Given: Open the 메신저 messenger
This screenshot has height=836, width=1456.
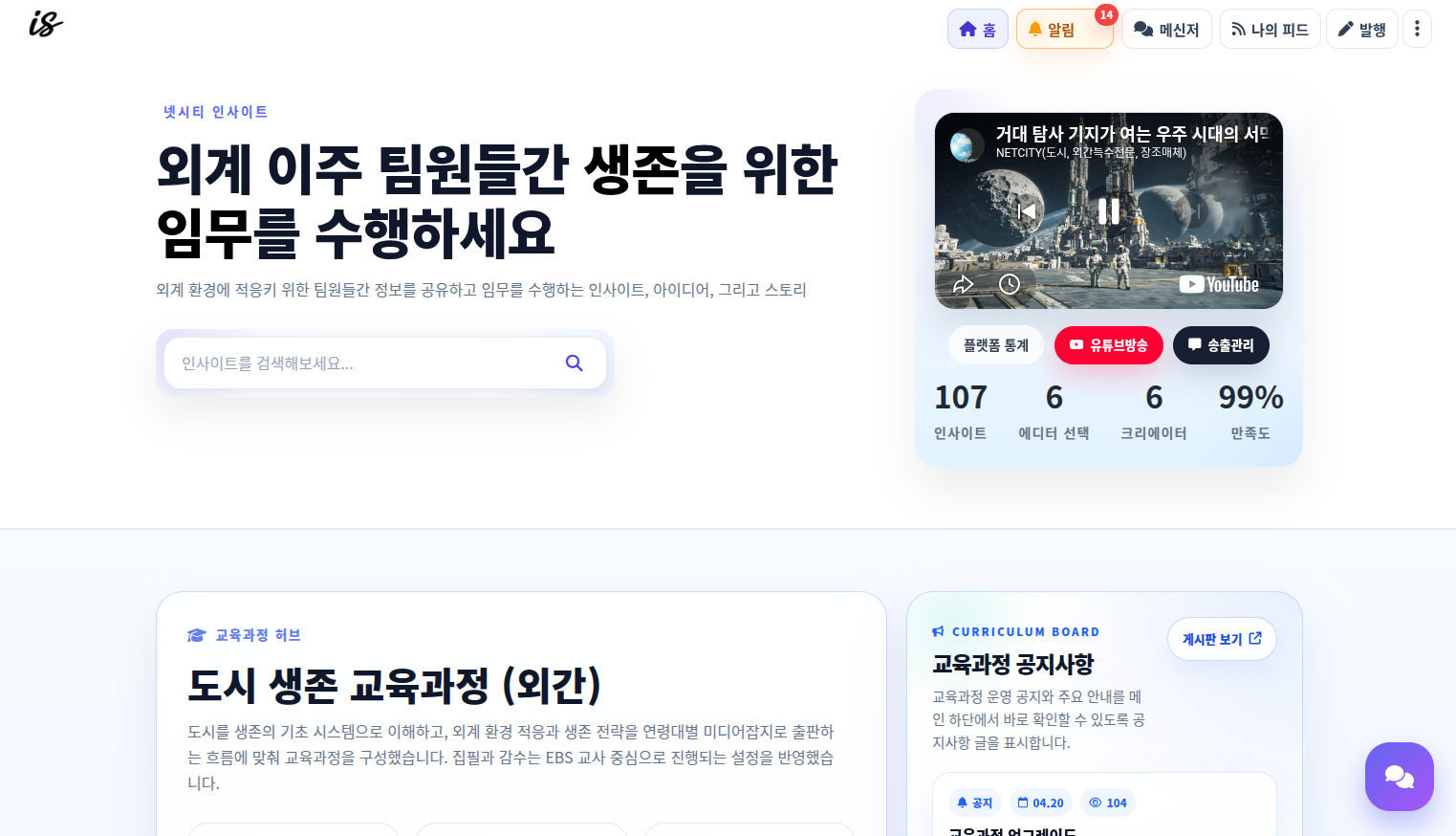Looking at the screenshot, I should pos(1166,30).
